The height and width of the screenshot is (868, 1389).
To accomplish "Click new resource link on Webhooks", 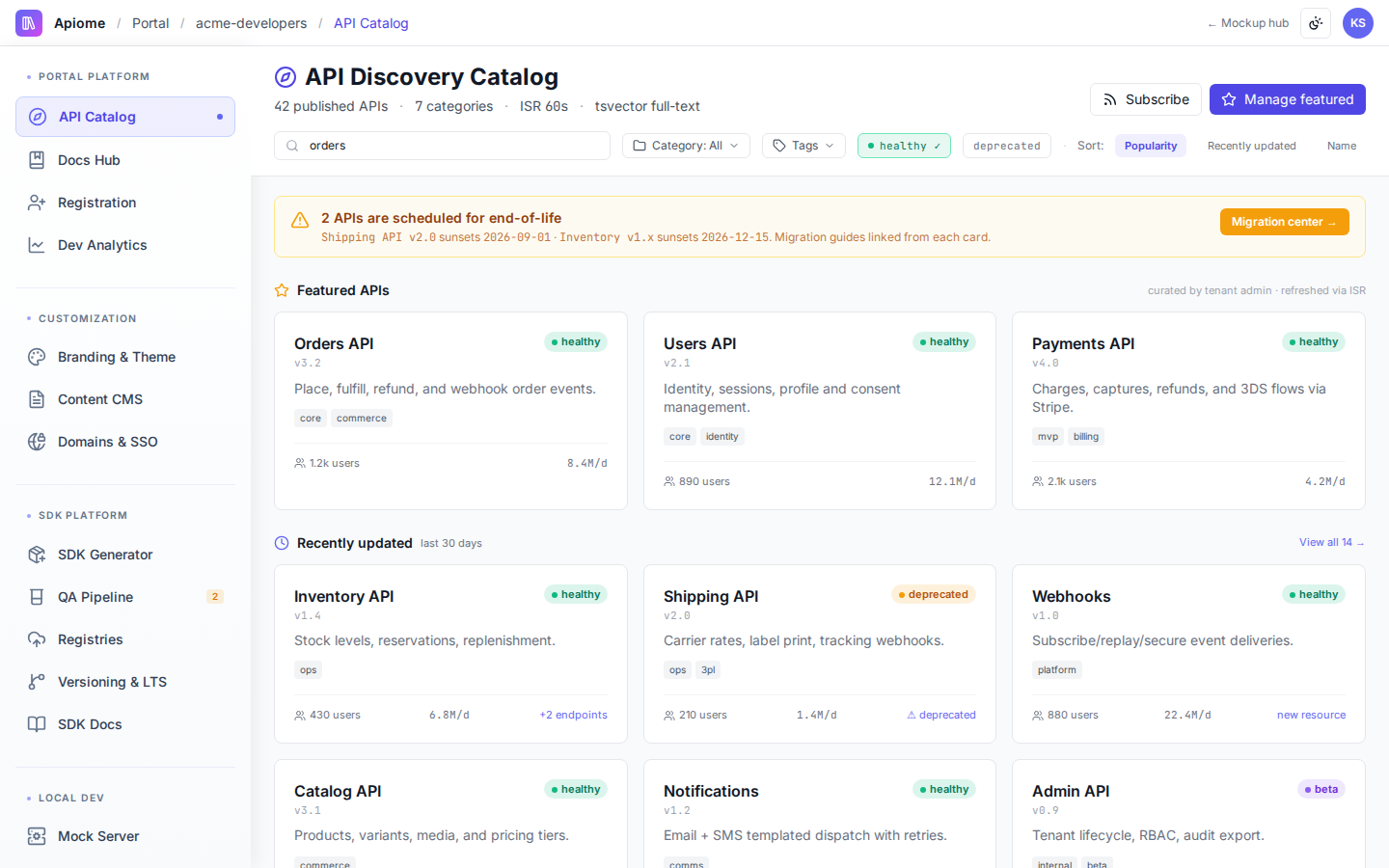I will tap(1311, 715).
